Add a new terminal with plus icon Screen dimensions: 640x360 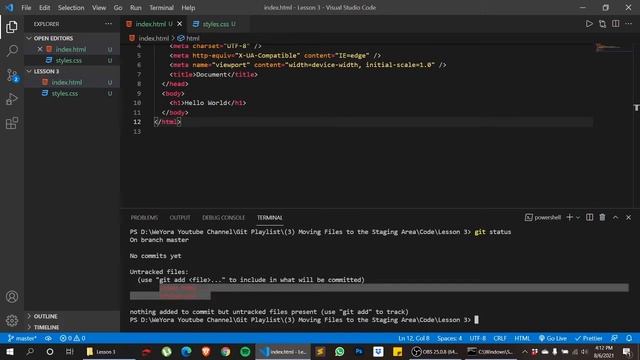coord(569,217)
